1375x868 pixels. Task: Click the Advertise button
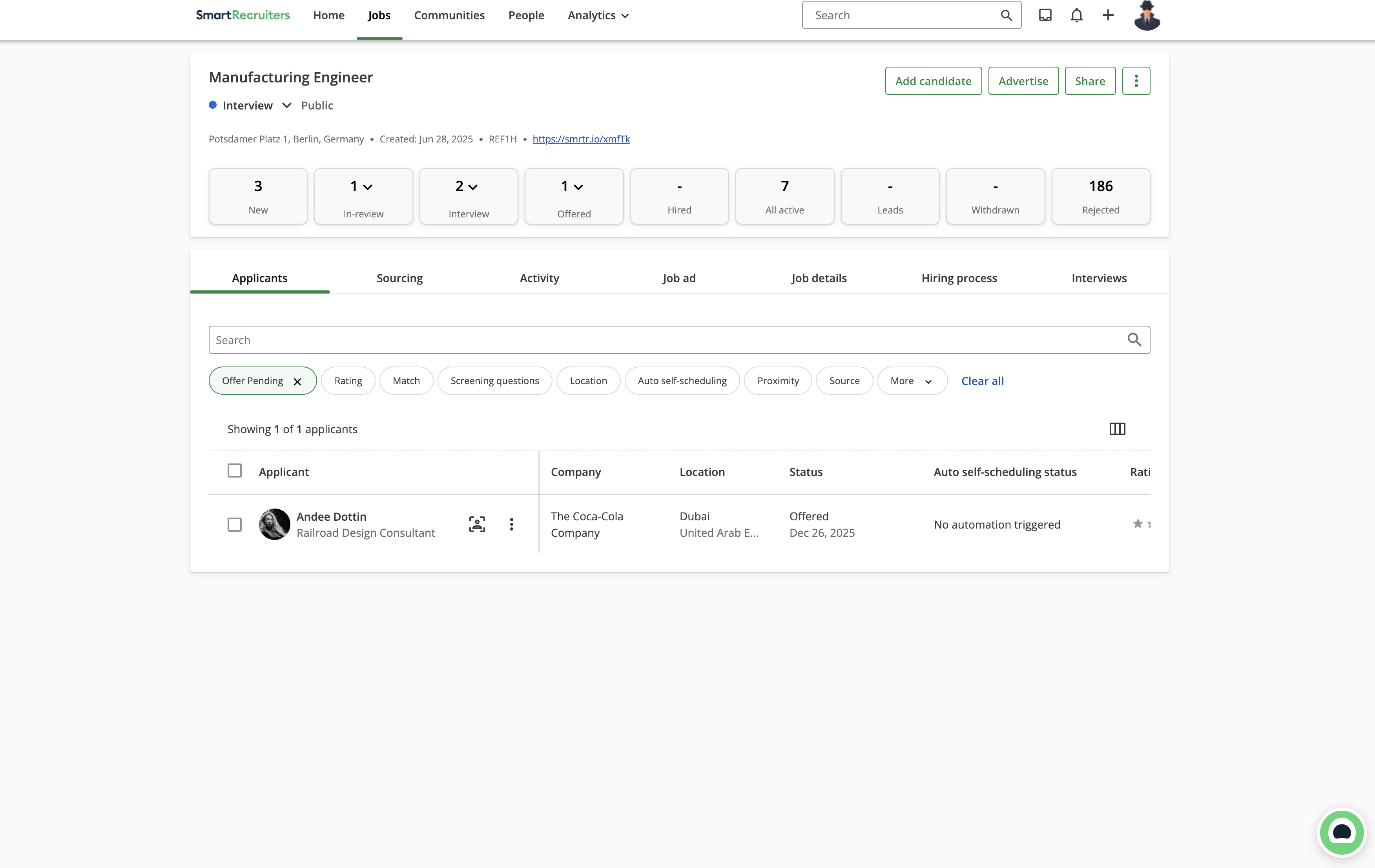click(x=1023, y=81)
